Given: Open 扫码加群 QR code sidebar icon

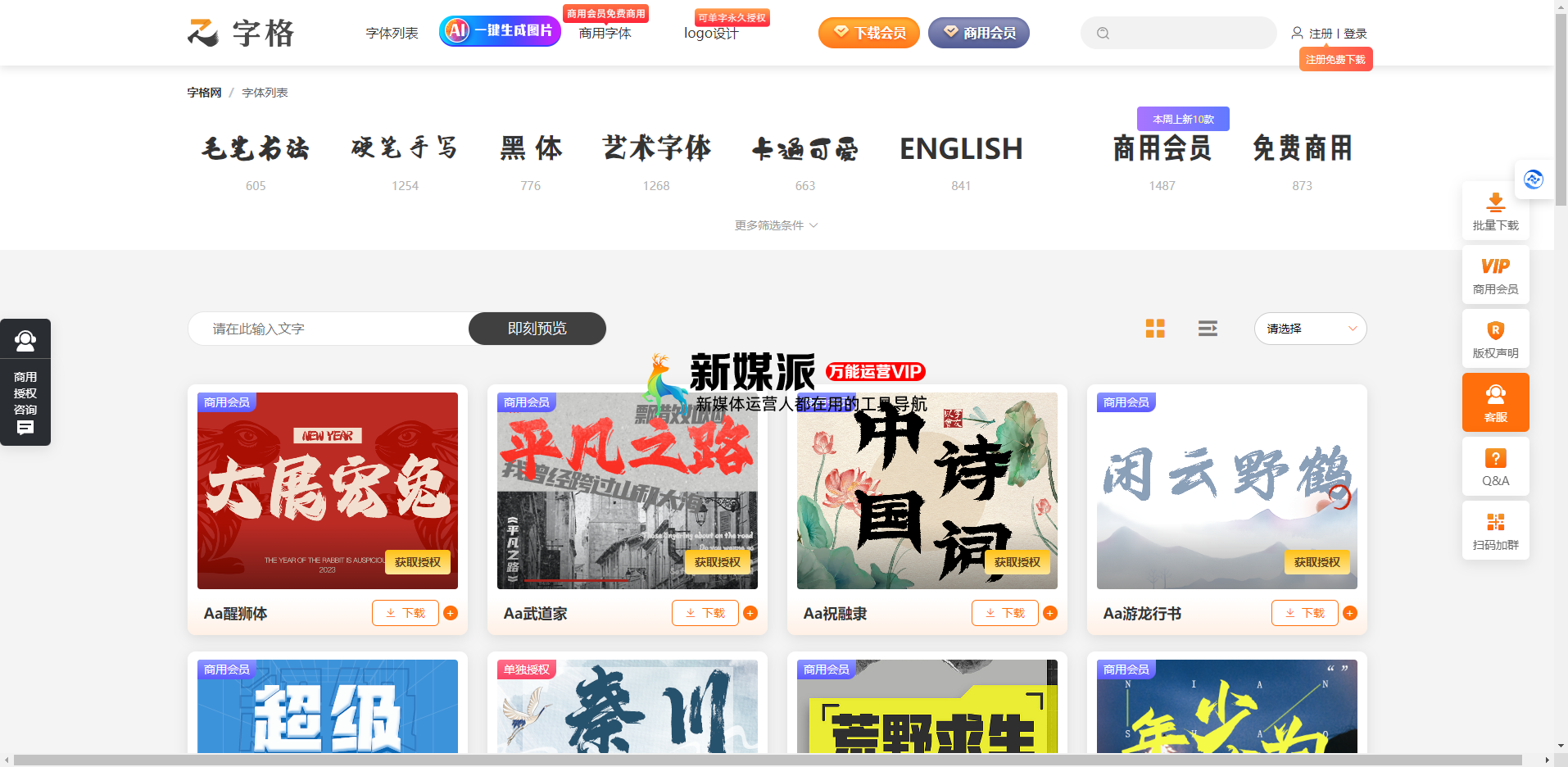Looking at the screenshot, I should tap(1496, 530).
